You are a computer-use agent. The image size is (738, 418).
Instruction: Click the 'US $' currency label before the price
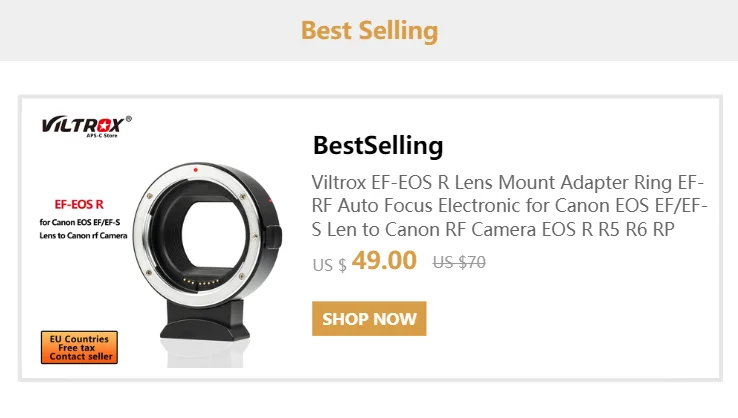329,265
